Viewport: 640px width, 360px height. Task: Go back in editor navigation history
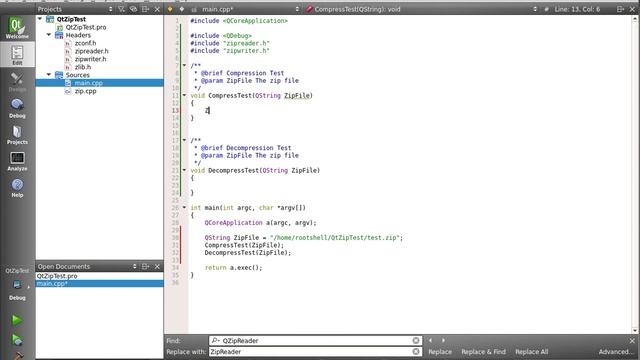click(170, 9)
